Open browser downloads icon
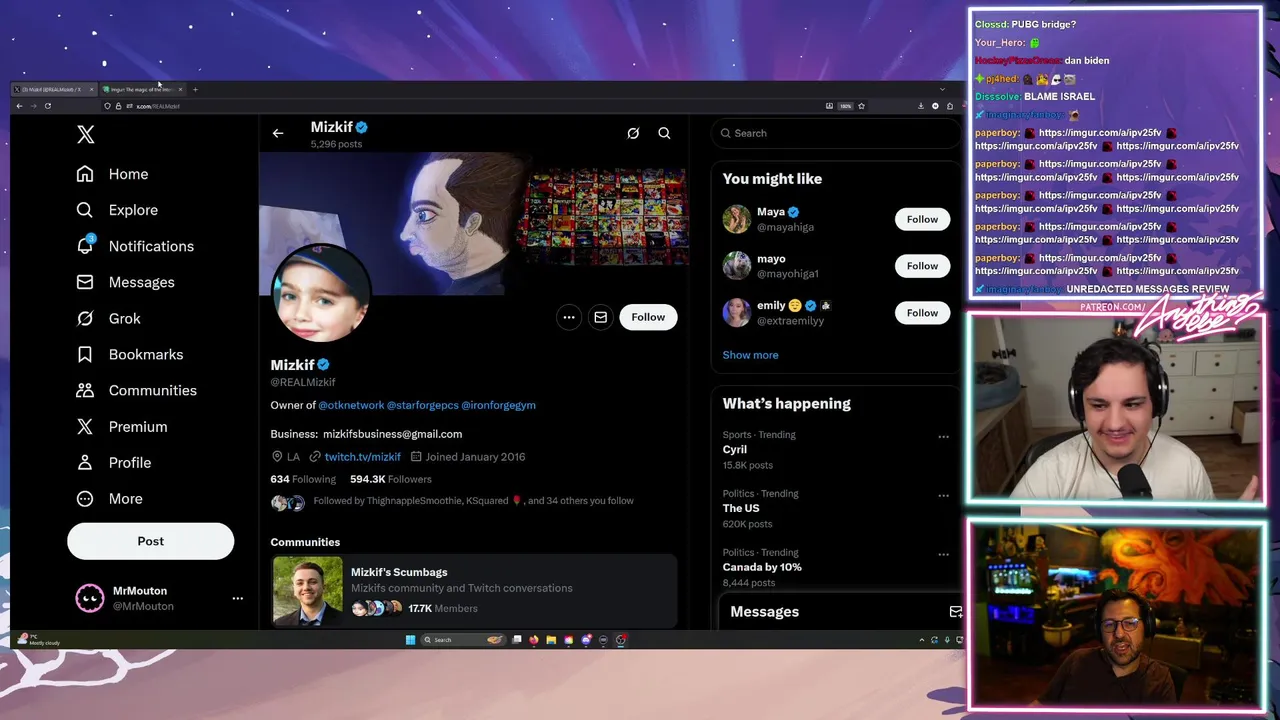Image resolution: width=1280 pixels, height=720 pixels. tap(921, 106)
